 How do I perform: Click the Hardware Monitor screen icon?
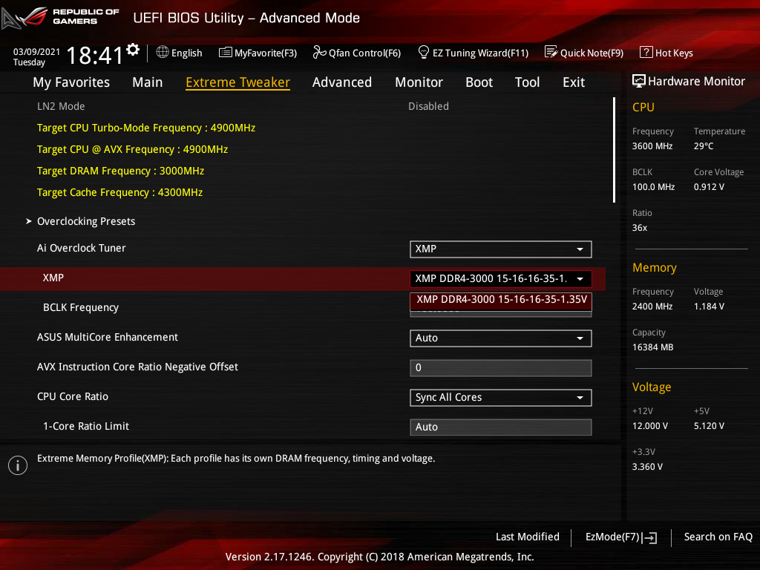tap(639, 81)
